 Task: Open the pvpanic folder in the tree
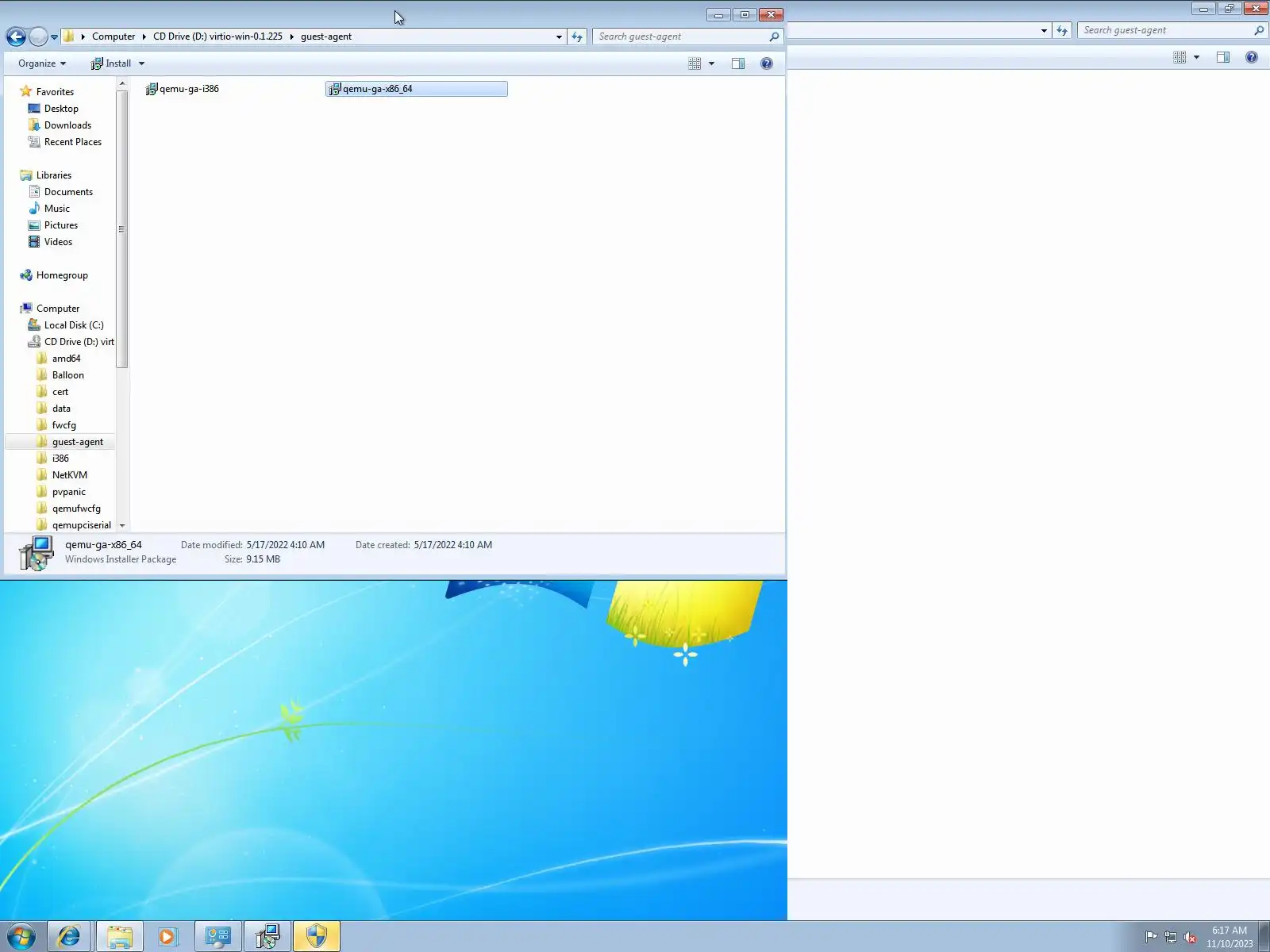[69, 492]
